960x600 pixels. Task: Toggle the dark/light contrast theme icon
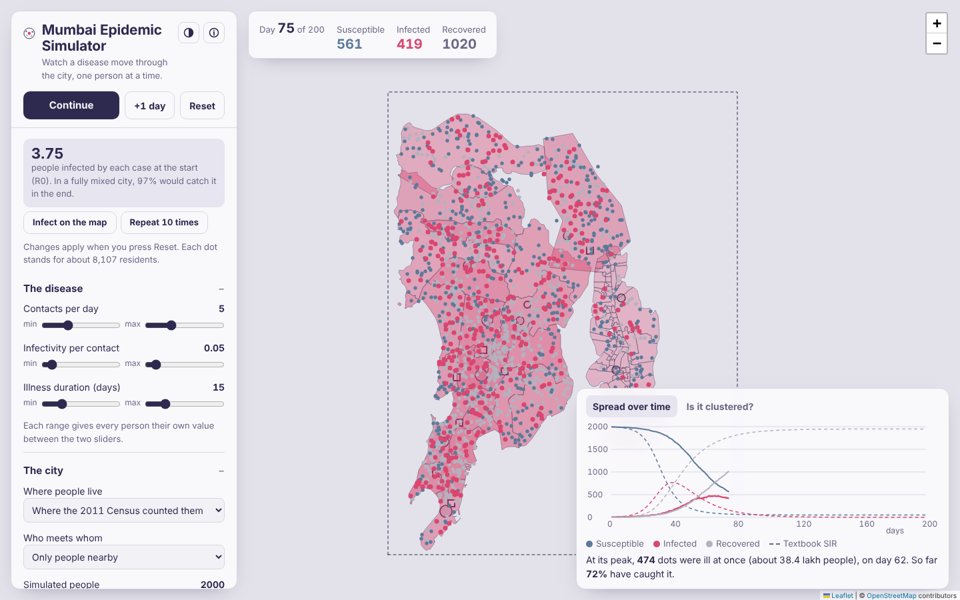point(189,32)
